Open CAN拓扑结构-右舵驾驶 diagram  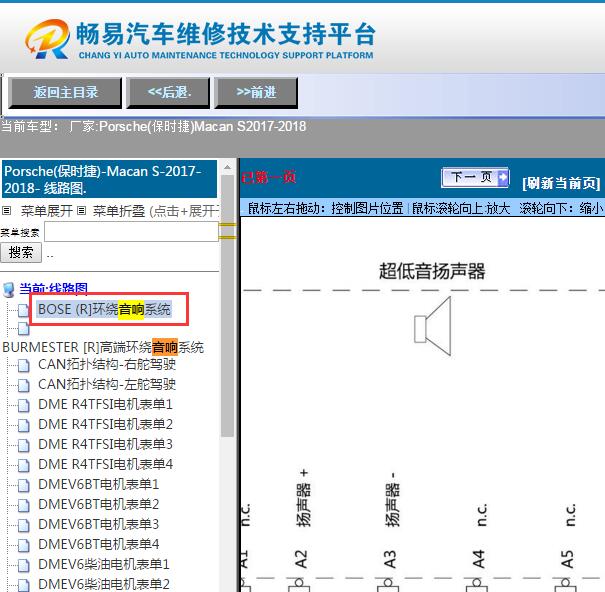[107, 364]
